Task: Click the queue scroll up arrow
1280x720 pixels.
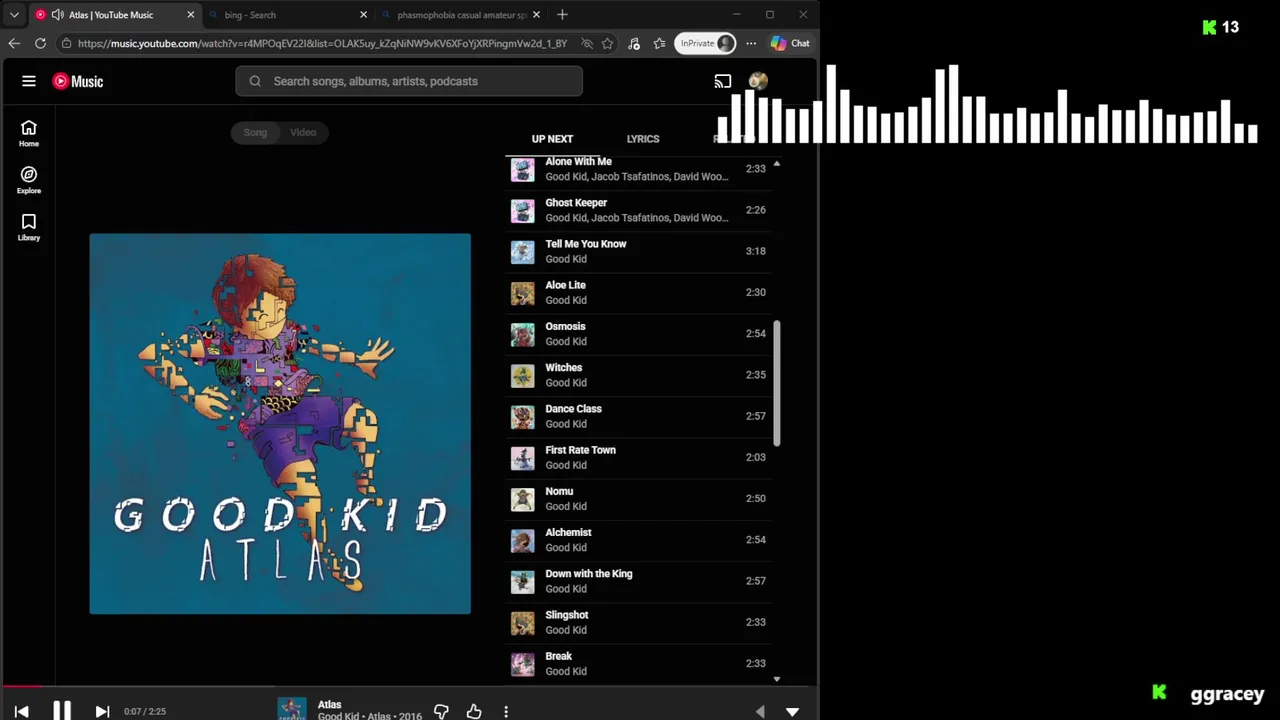Action: 777,164
